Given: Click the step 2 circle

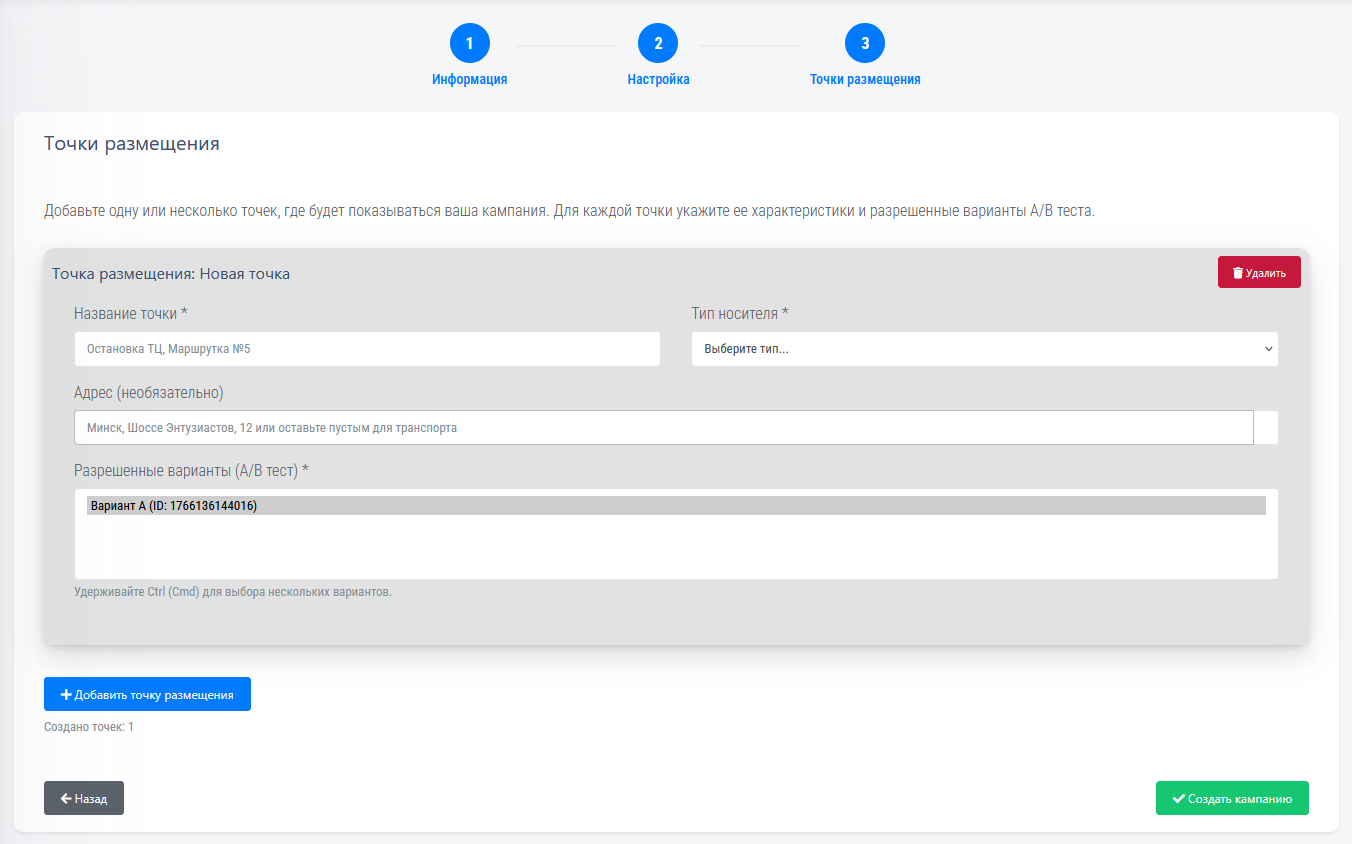Looking at the screenshot, I should pos(658,44).
